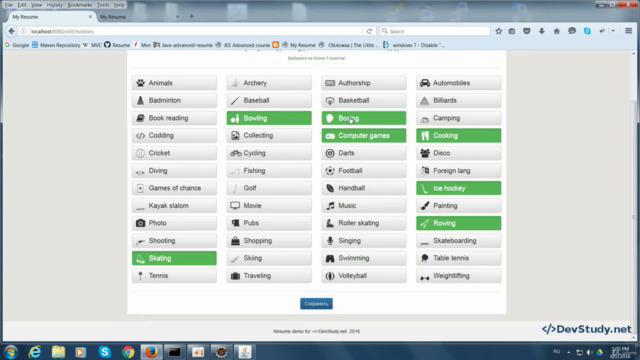Open the History menu
The image size is (640, 360).
coord(54,5)
